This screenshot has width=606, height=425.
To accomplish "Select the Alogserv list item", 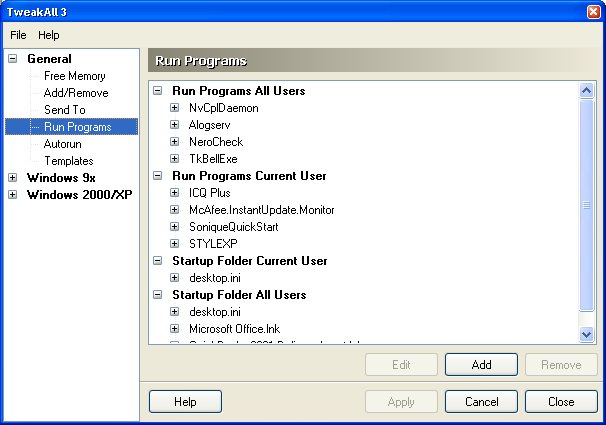I will click(209, 125).
